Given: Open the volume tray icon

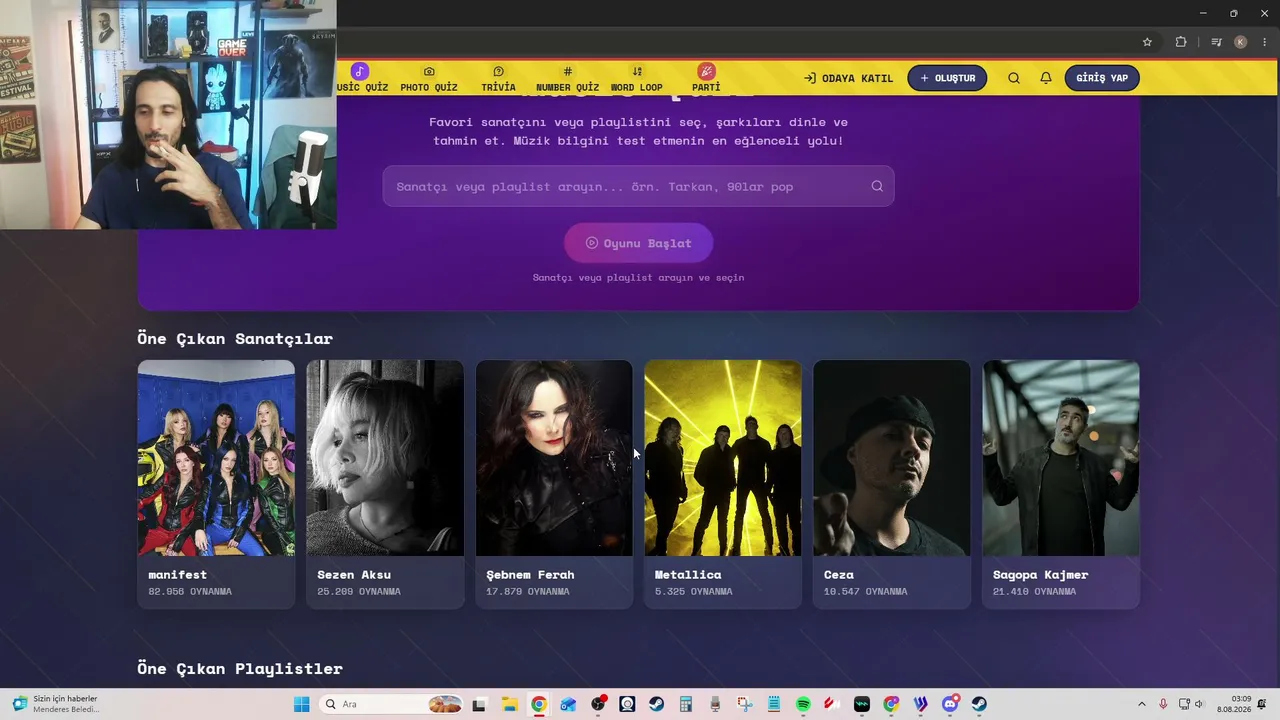Looking at the screenshot, I should (1199, 704).
